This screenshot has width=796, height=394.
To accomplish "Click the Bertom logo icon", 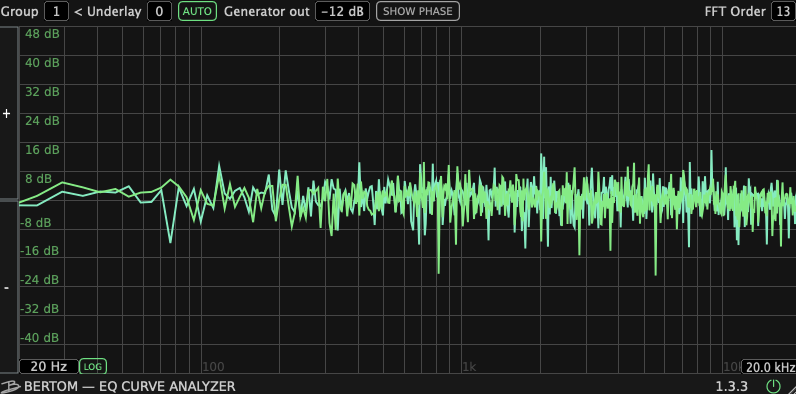I will (10, 386).
